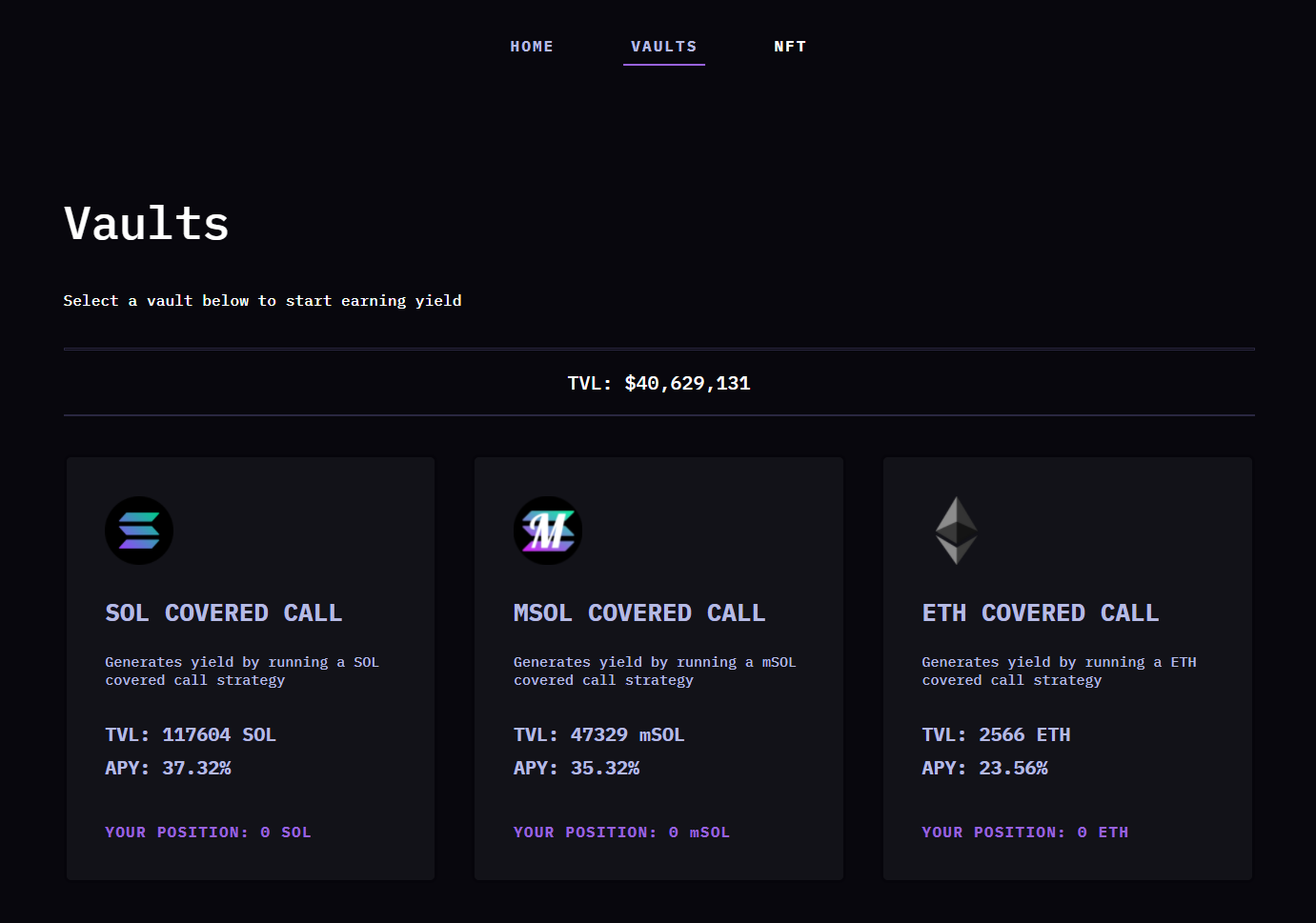Click Your Position 0 mSOL text
The height and width of the screenshot is (923, 1316).
pos(621,833)
